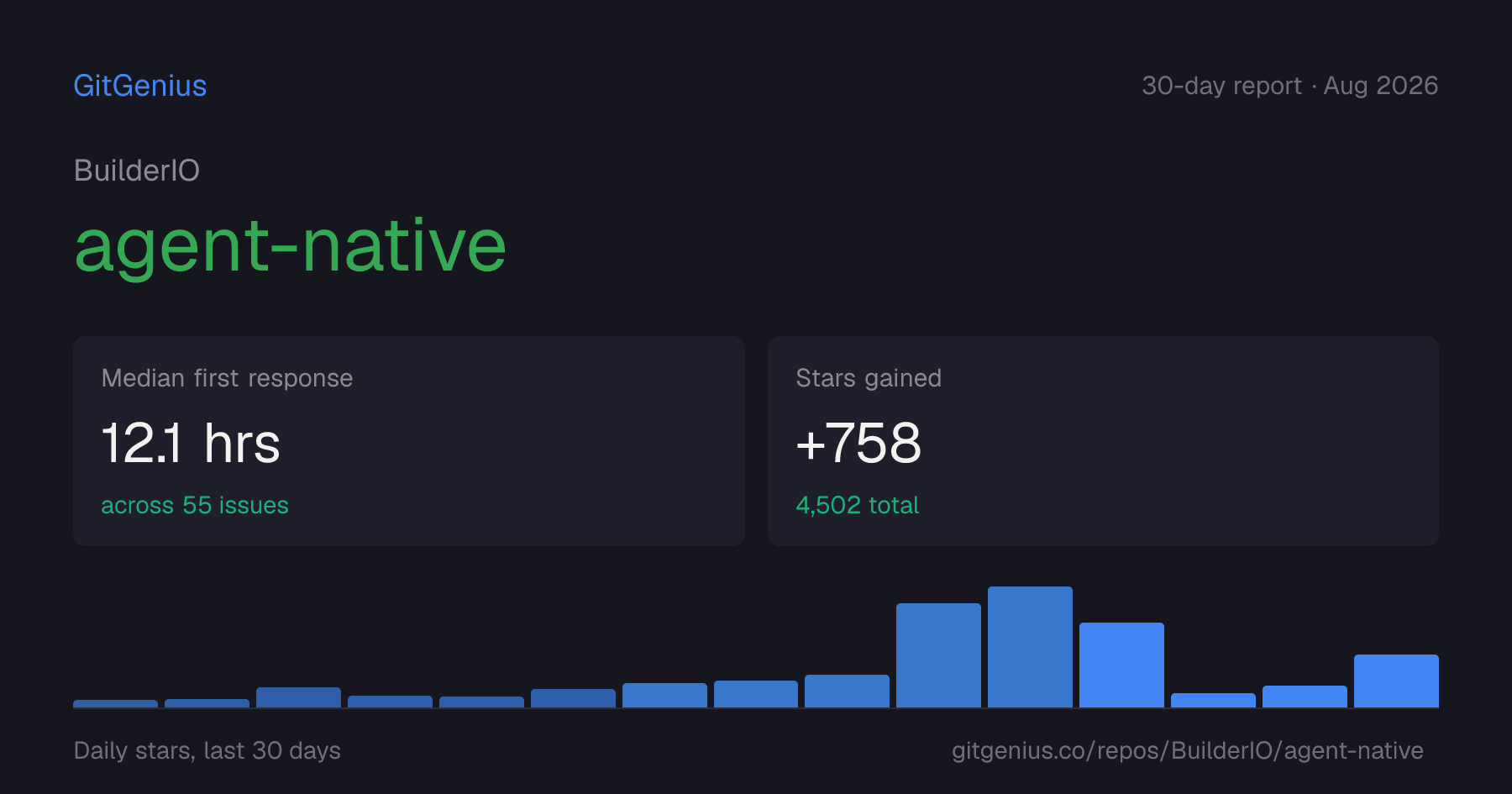Image resolution: width=1512 pixels, height=794 pixels.
Task: Open the Median first response card
Action: (409, 441)
